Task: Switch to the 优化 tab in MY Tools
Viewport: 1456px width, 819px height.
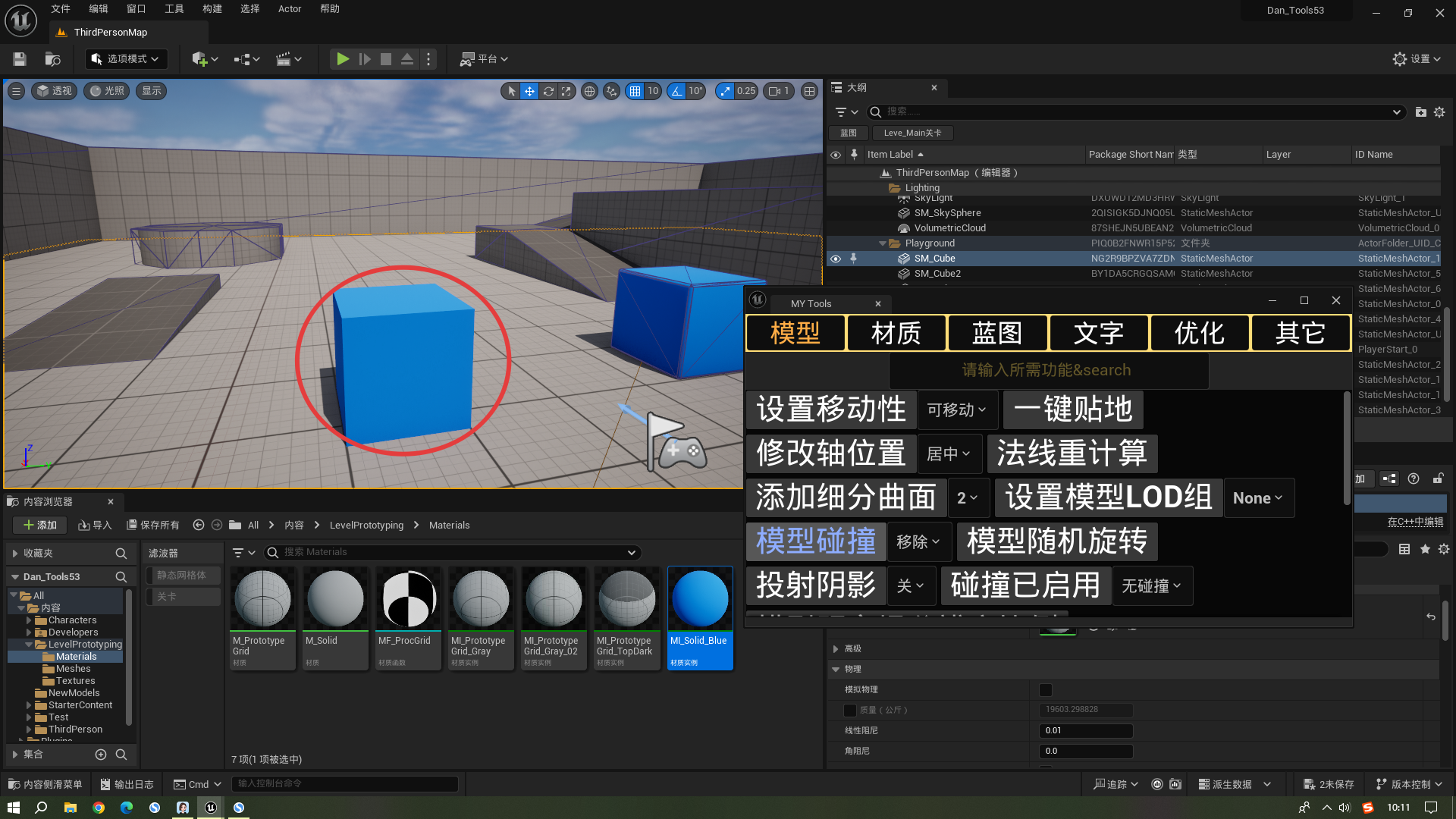Action: (x=1200, y=334)
